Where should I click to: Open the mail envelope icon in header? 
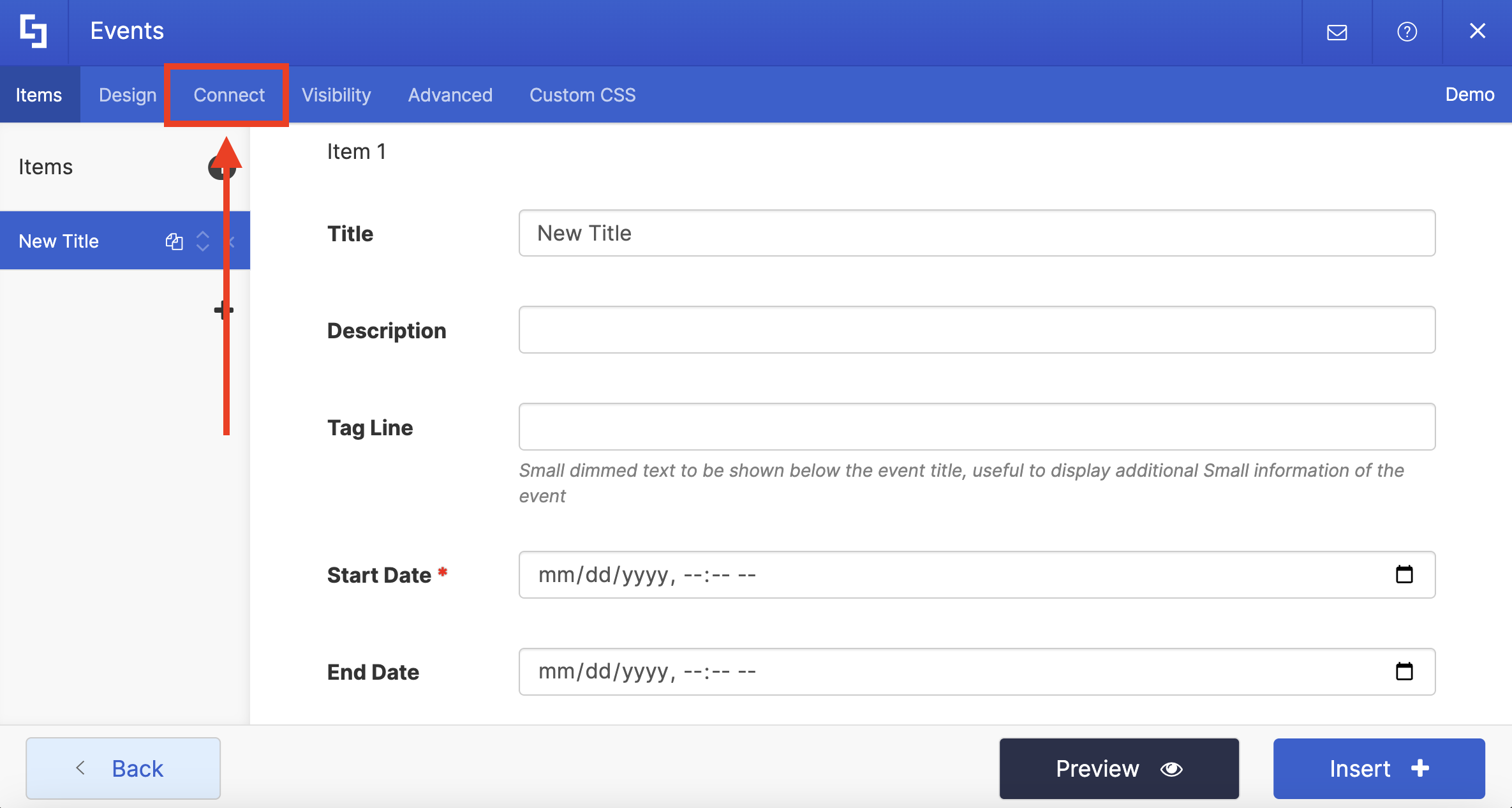coord(1337,32)
